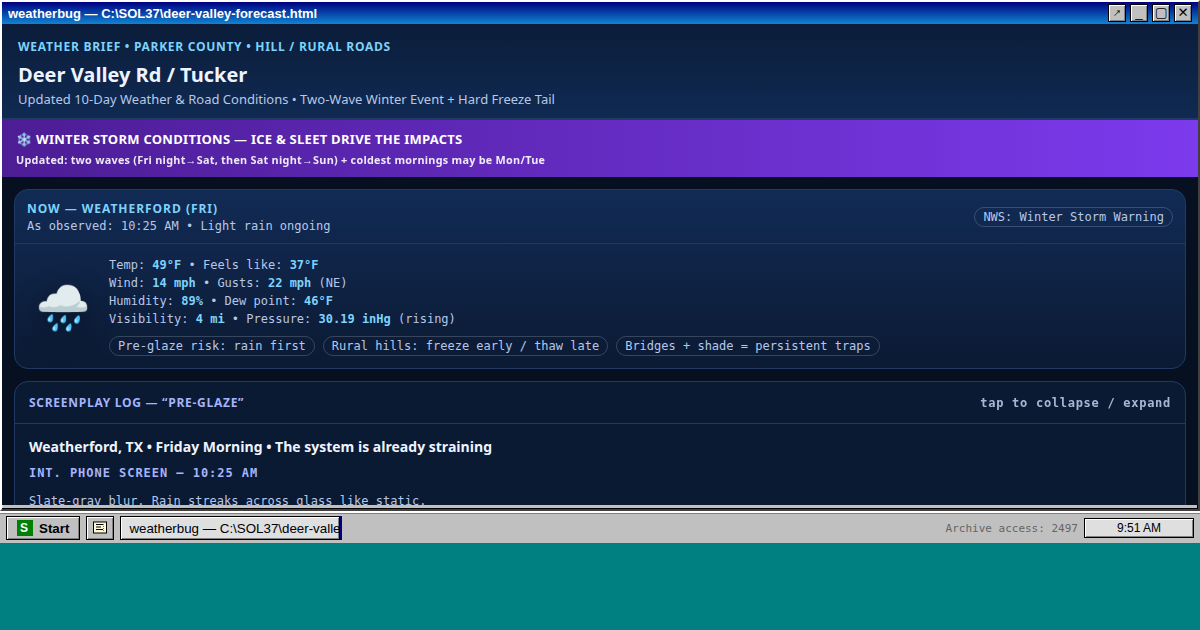Collapse the Screenplay Log 'Pre-Glaze' header
1200x630 pixels.
coord(136,403)
